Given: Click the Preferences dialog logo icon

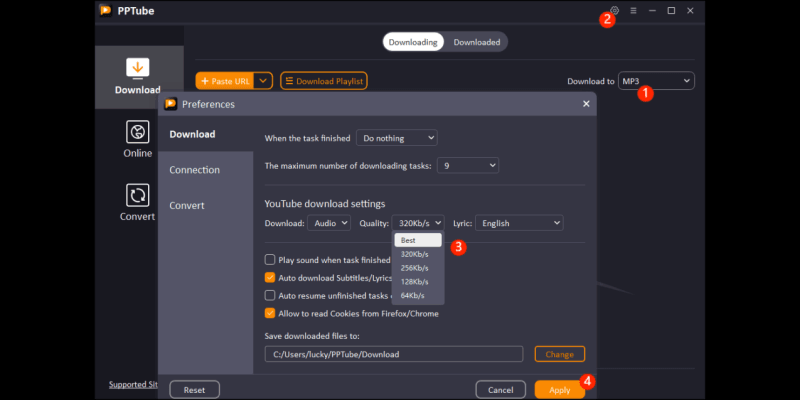Looking at the screenshot, I should (170, 104).
